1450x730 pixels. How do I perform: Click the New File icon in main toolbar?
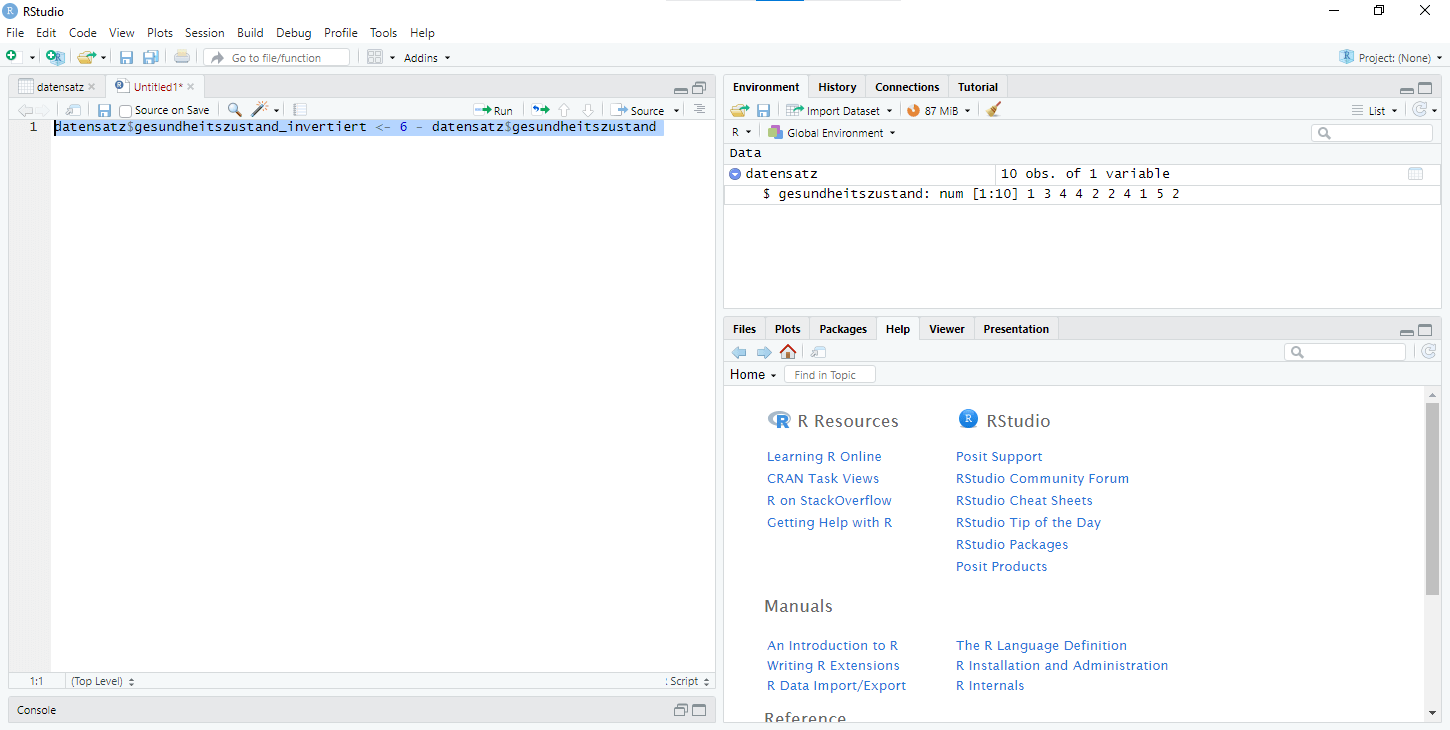coord(12,57)
